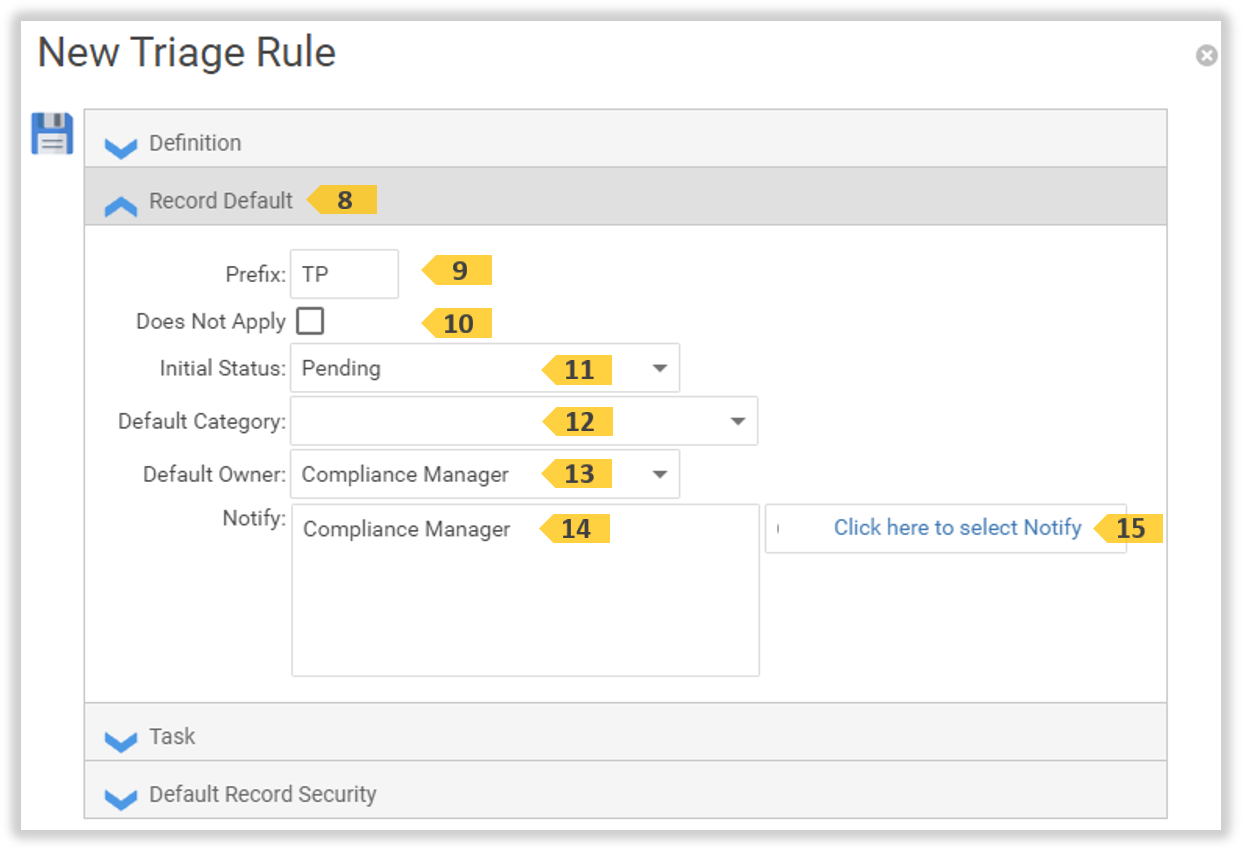Click the Default Owner field text
This screenshot has height=851, width=1242.
pos(405,474)
